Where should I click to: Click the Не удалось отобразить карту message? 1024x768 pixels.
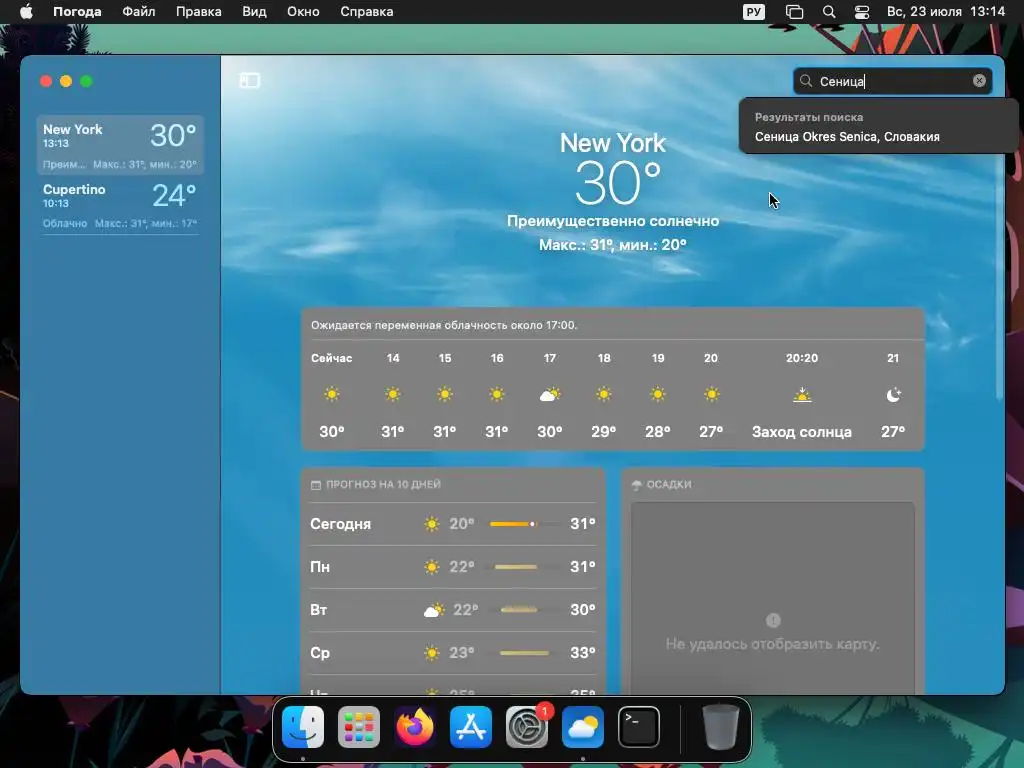[773, 644]
